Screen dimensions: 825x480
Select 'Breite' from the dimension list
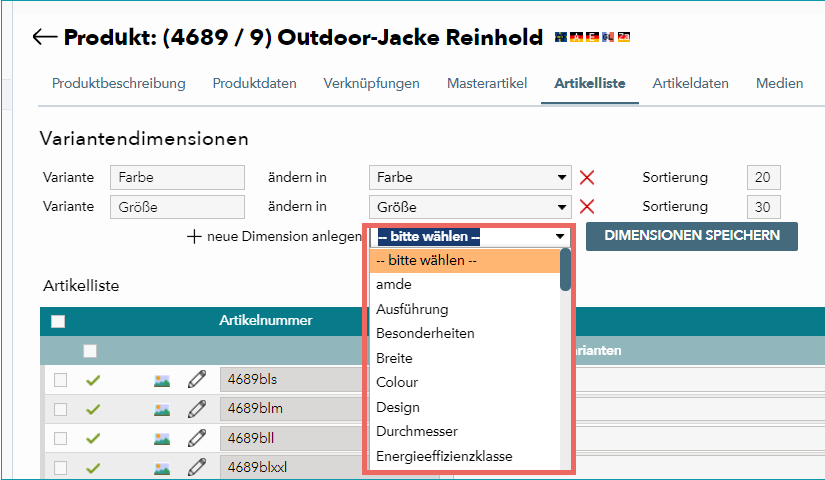pos(465,358)
